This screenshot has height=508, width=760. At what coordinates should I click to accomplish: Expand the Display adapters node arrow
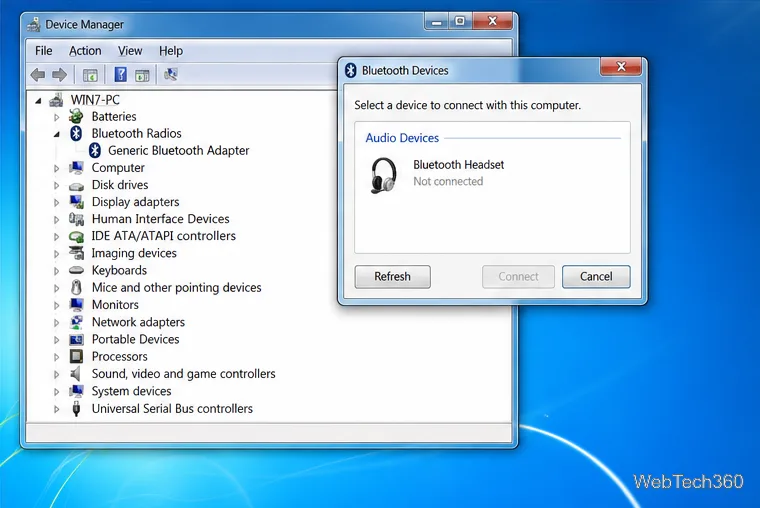[56, 202]
